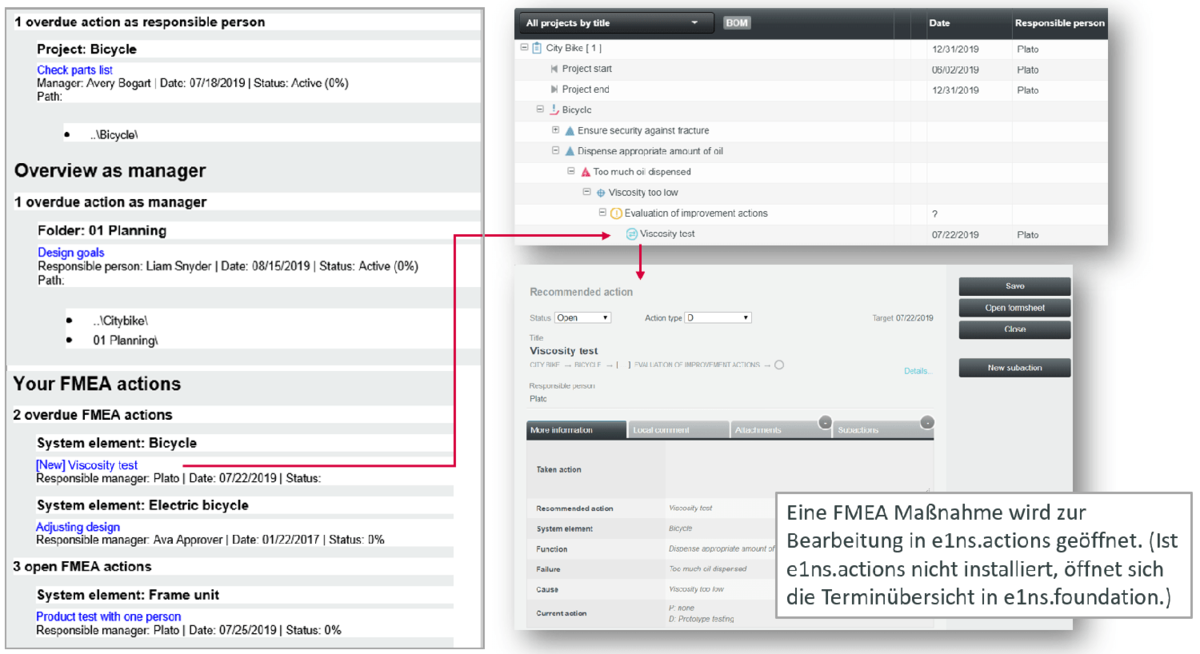1200x654 pixels.
Task: Collapse Evaluation of improvement actions node
Action: (602, 213)
